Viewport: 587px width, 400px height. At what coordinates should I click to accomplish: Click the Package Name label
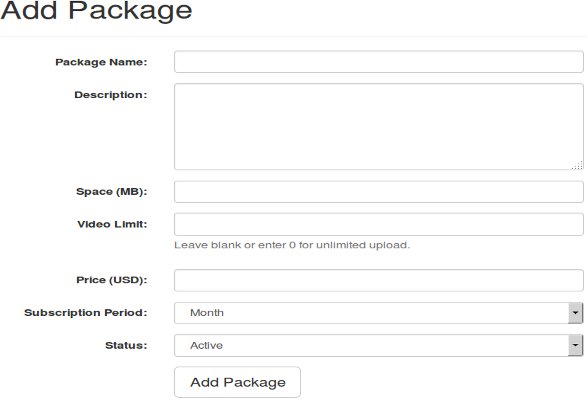coord(101,62)
